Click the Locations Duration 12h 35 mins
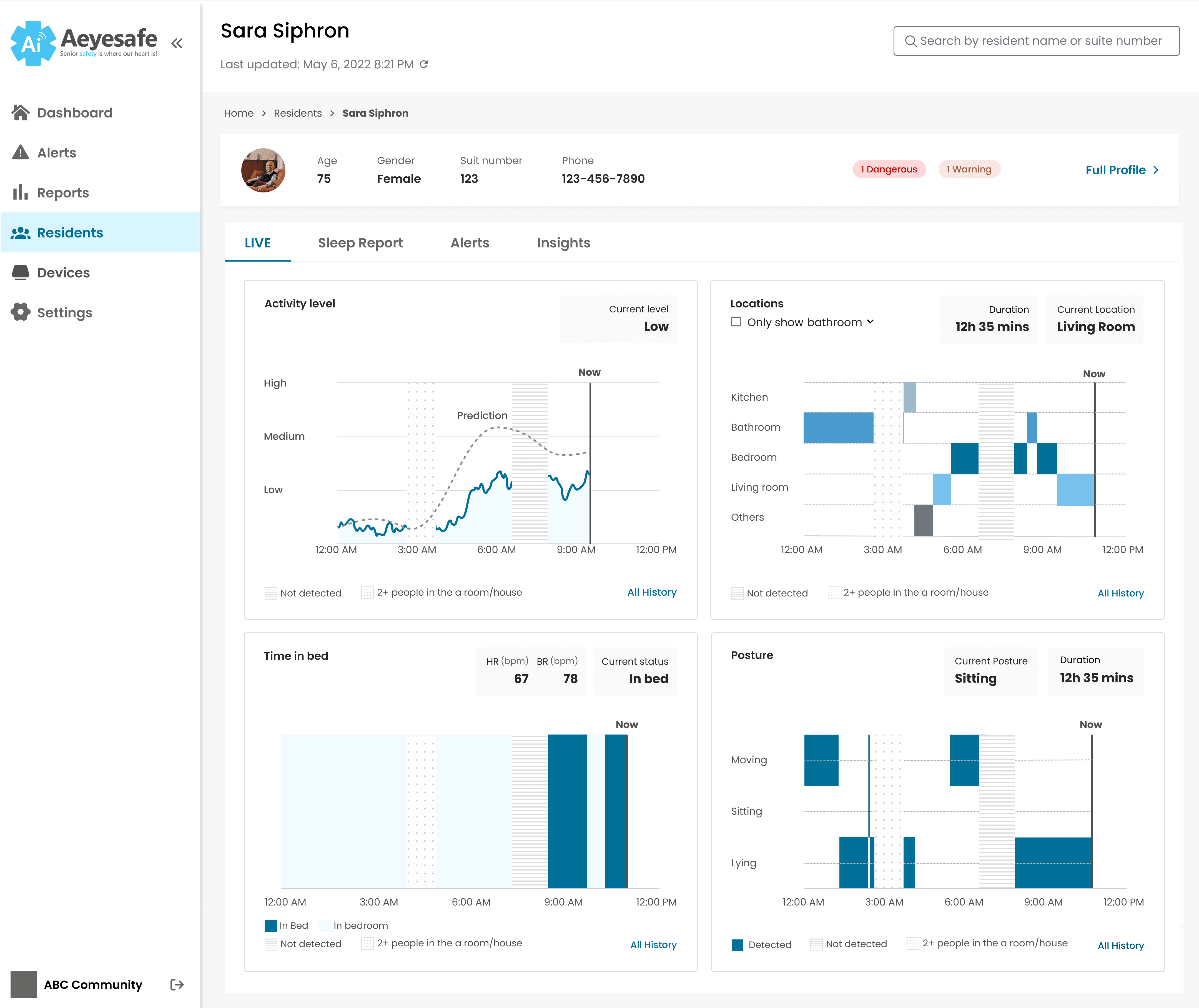Screen dimensions: 1199x1008 pyautogui.click(x=992, y=327)
